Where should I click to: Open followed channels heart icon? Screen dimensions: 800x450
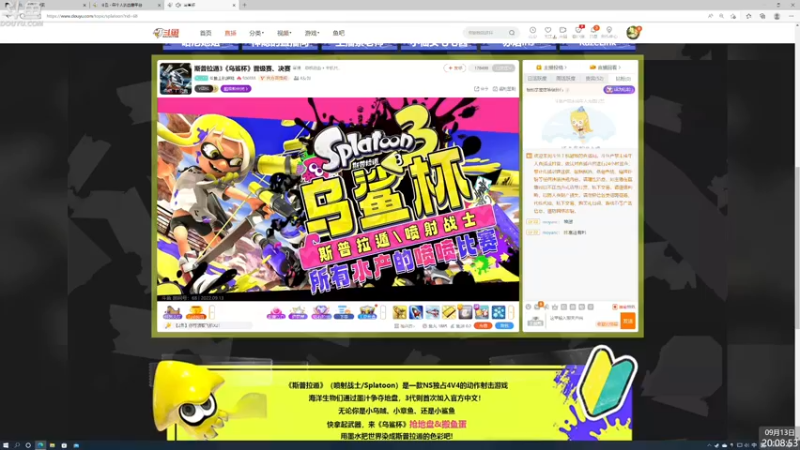tap(548, 32)
